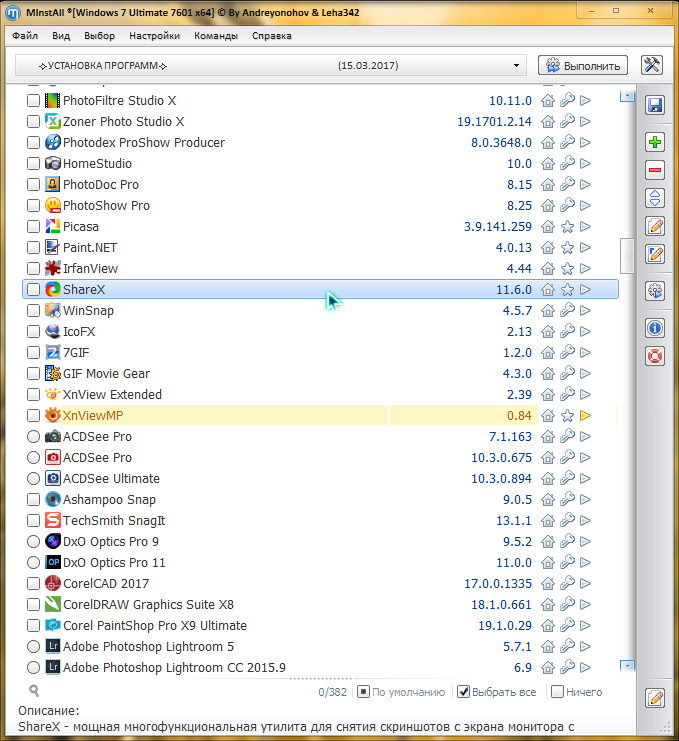The image size is (679, 741).
Task: Click the home icon in ShareX row
Action: [x=548, y=289]
